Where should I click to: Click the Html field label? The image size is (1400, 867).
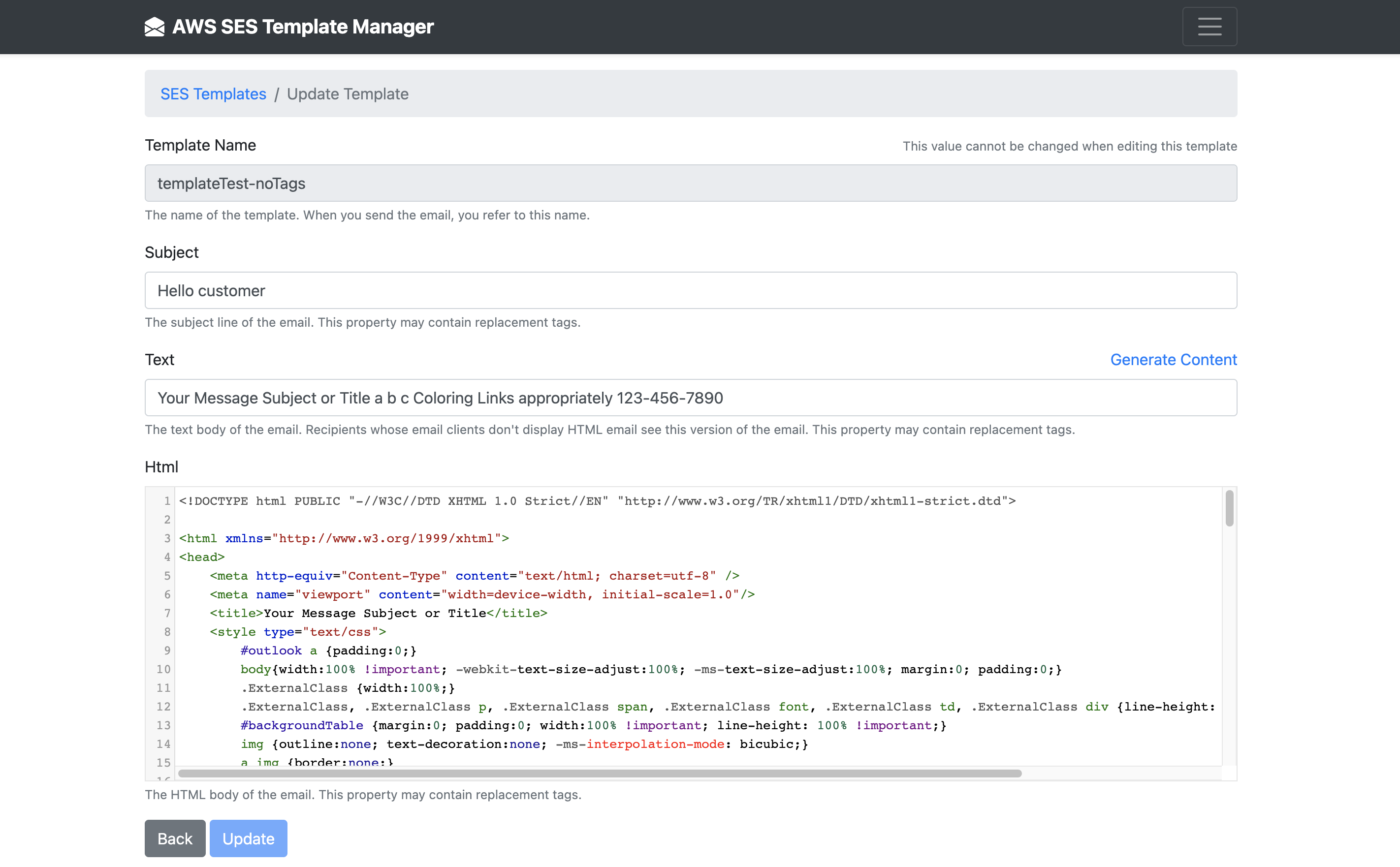pos(161,467)
